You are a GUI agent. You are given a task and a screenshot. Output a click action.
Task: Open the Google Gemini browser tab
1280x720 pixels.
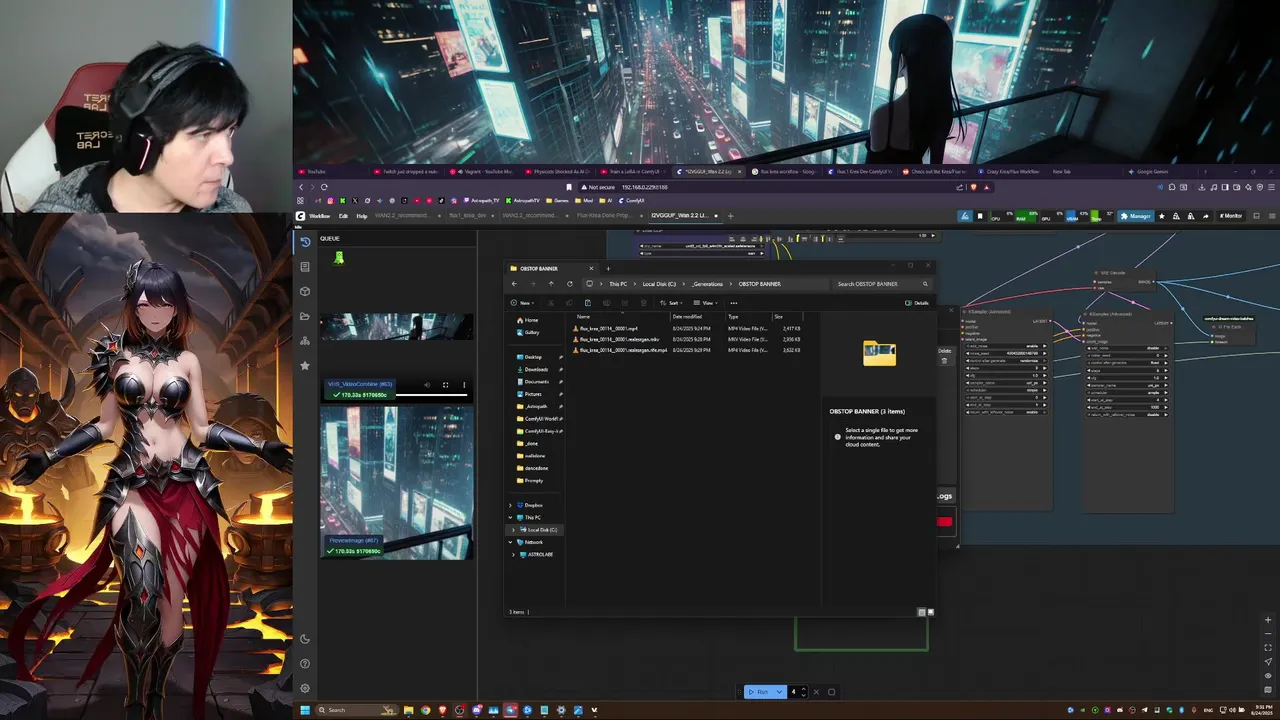tap(1147, 172)
